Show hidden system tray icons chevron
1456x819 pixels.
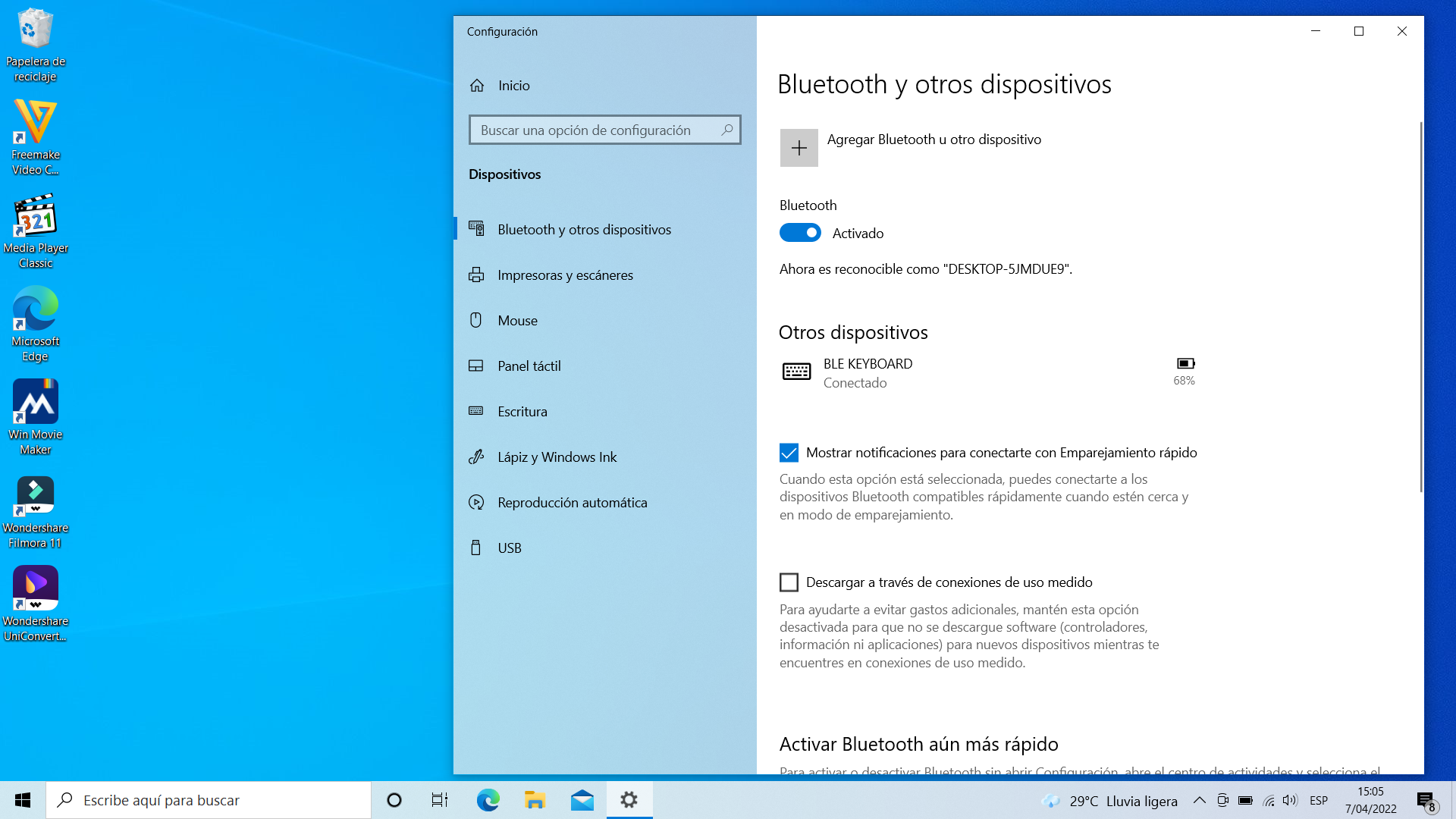point(1199,800)
